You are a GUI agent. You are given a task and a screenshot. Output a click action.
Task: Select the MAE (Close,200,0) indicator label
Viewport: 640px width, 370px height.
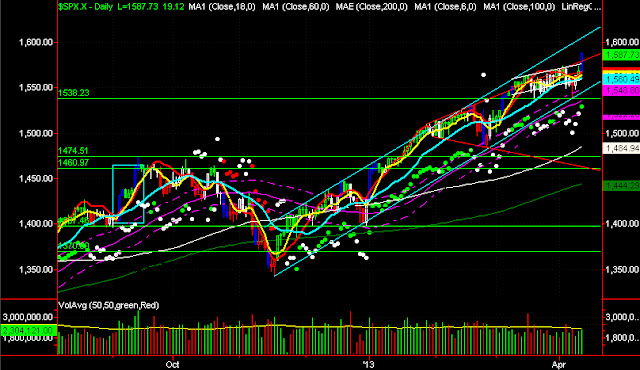pos(371,7)
